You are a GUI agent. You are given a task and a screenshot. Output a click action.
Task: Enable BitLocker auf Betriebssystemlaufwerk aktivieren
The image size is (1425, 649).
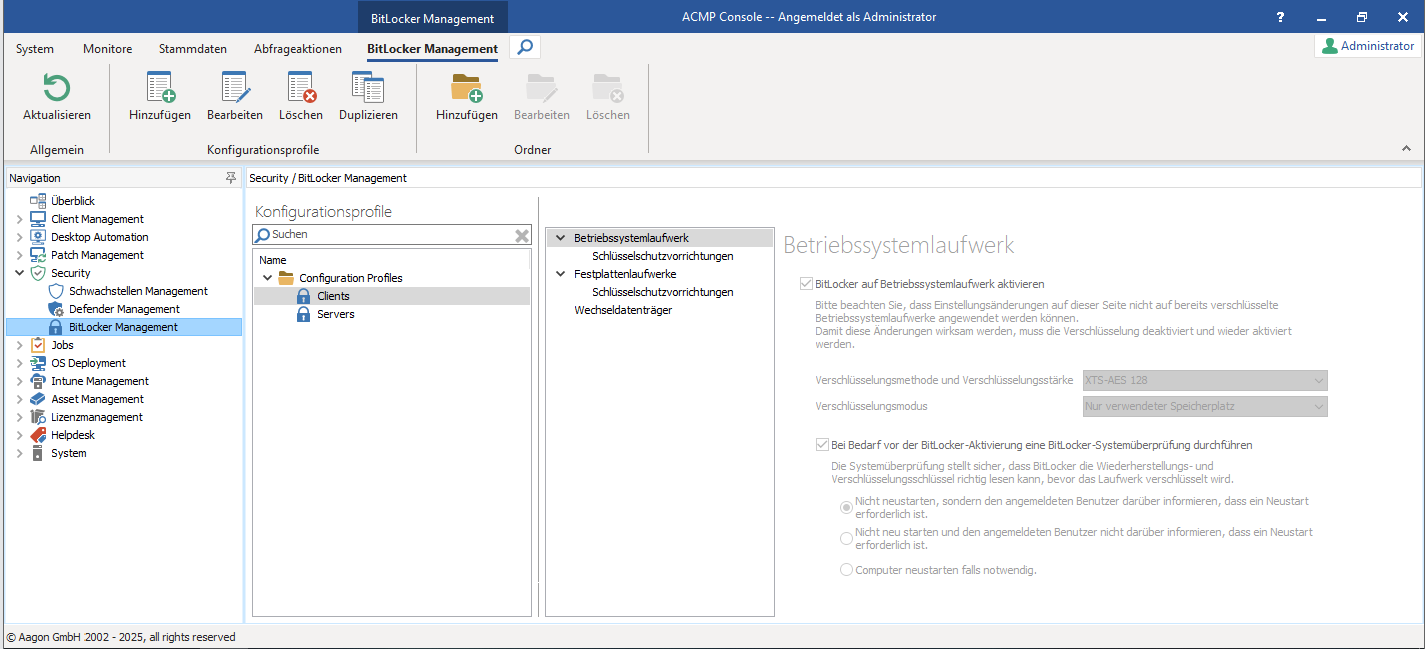pos(806,283)
